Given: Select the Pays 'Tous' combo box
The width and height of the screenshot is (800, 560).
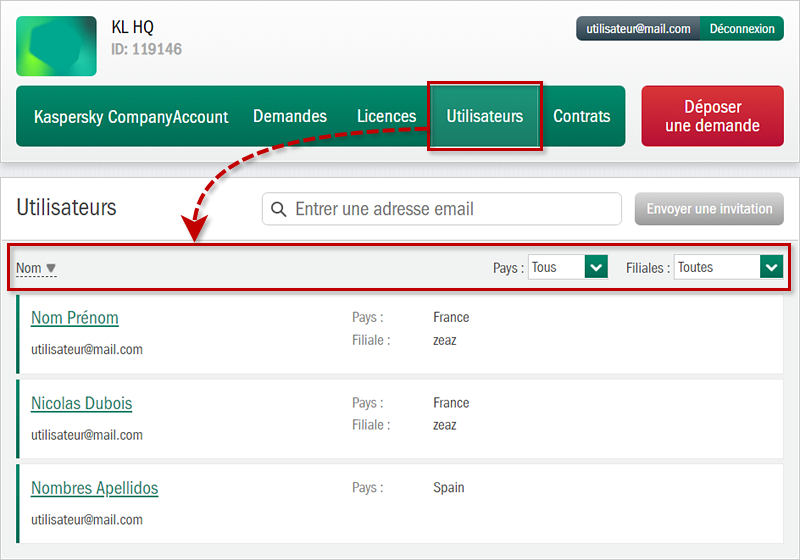Looking at the screenshot, I should [568, 267].
